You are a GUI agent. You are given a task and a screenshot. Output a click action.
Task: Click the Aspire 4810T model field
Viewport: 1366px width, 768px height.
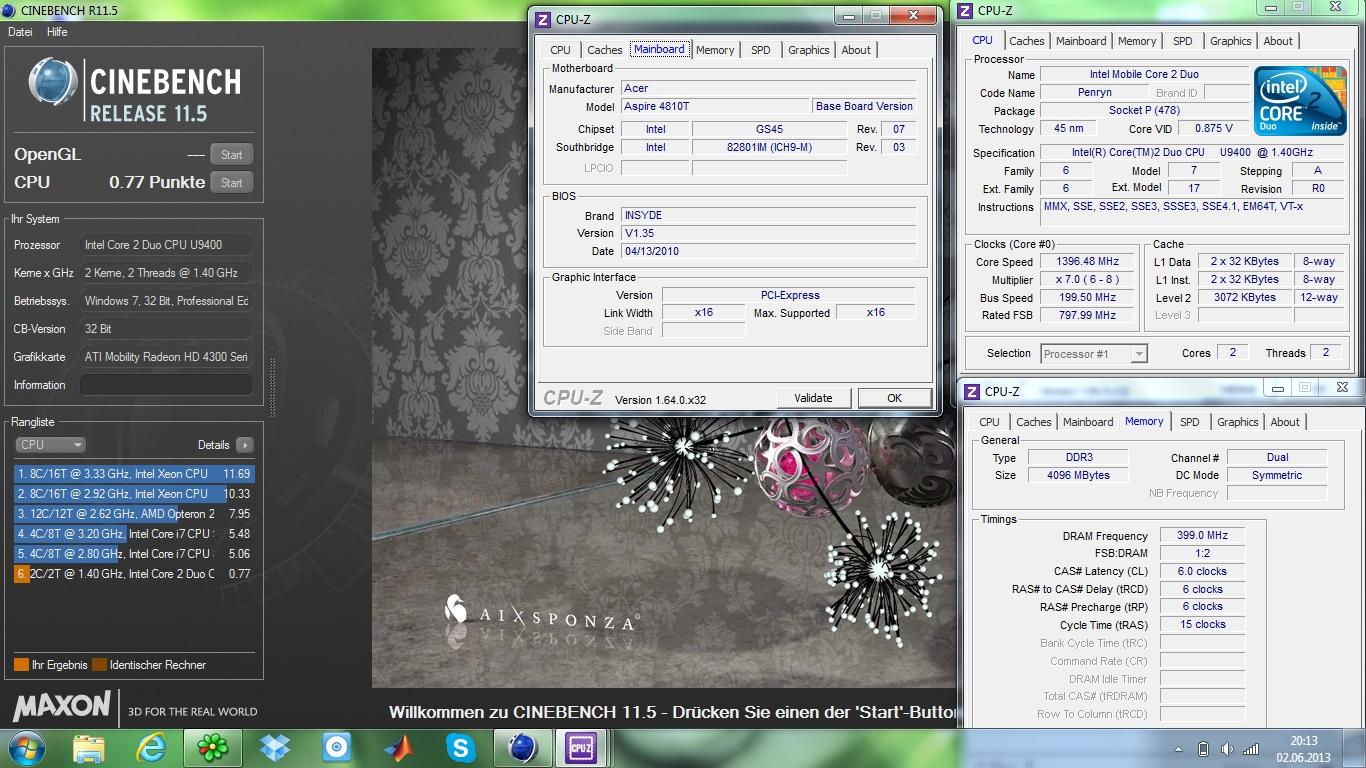(x=715, y=106)
